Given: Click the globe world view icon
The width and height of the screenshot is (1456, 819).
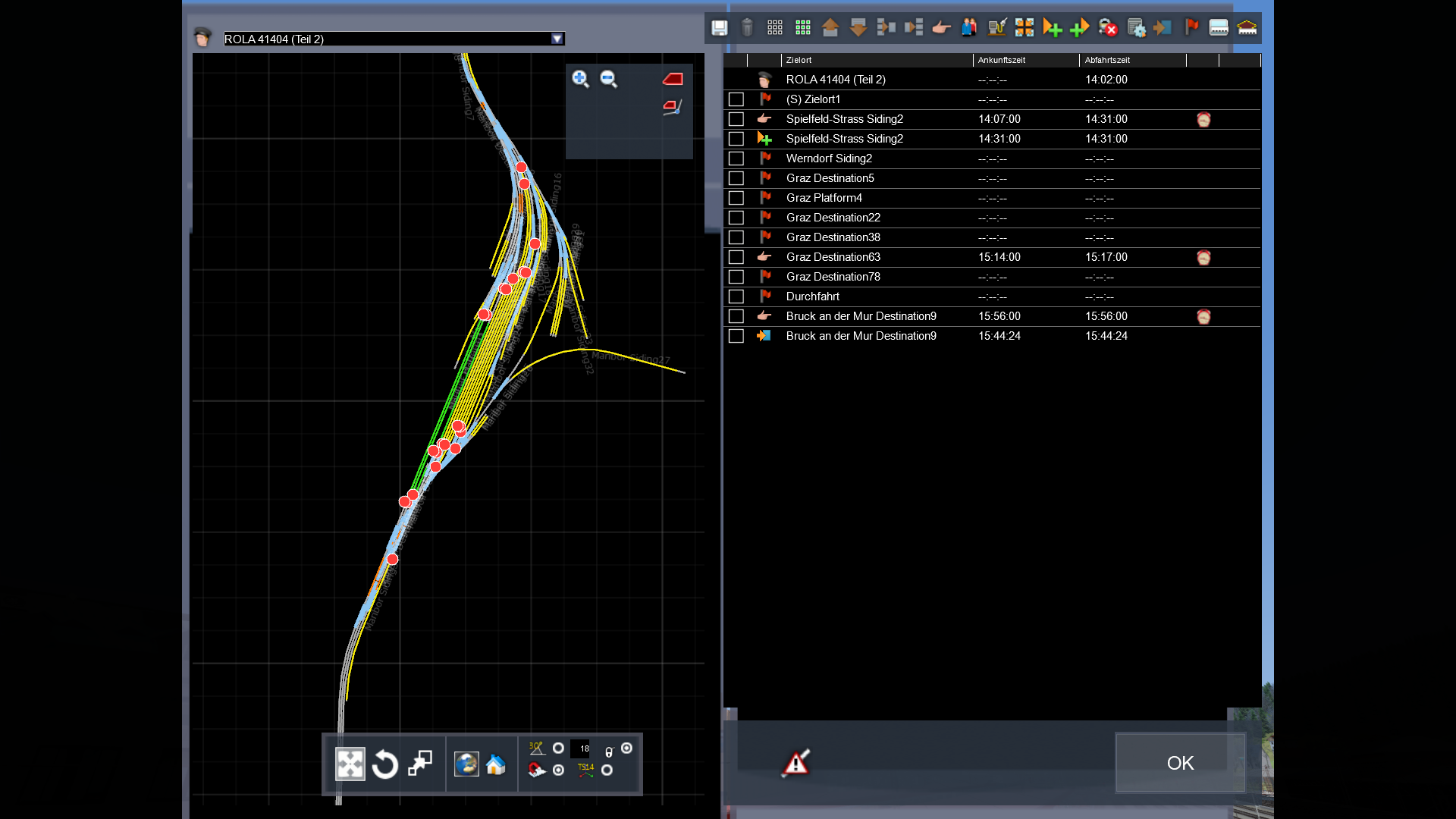Looking at the screenshot, I should coord(466,764).
